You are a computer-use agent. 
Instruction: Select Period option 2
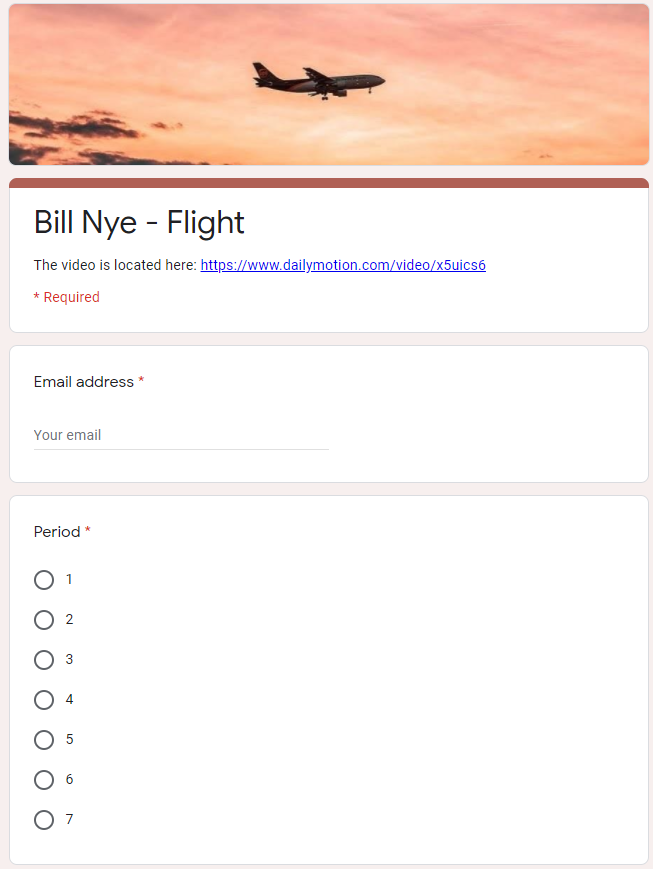coord(44,620)
